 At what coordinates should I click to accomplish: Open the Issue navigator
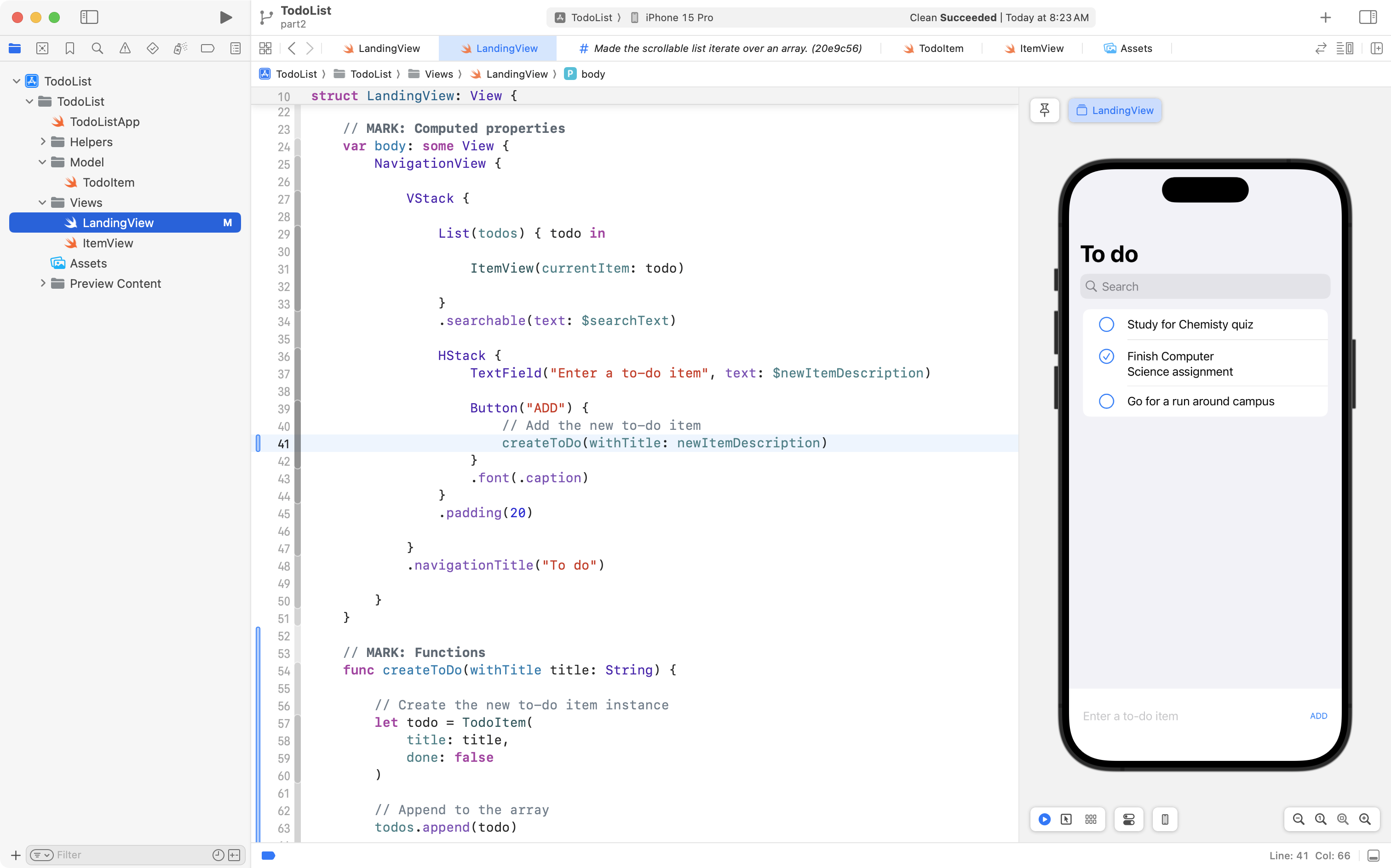pyautogui.click(x=125, y=48)
